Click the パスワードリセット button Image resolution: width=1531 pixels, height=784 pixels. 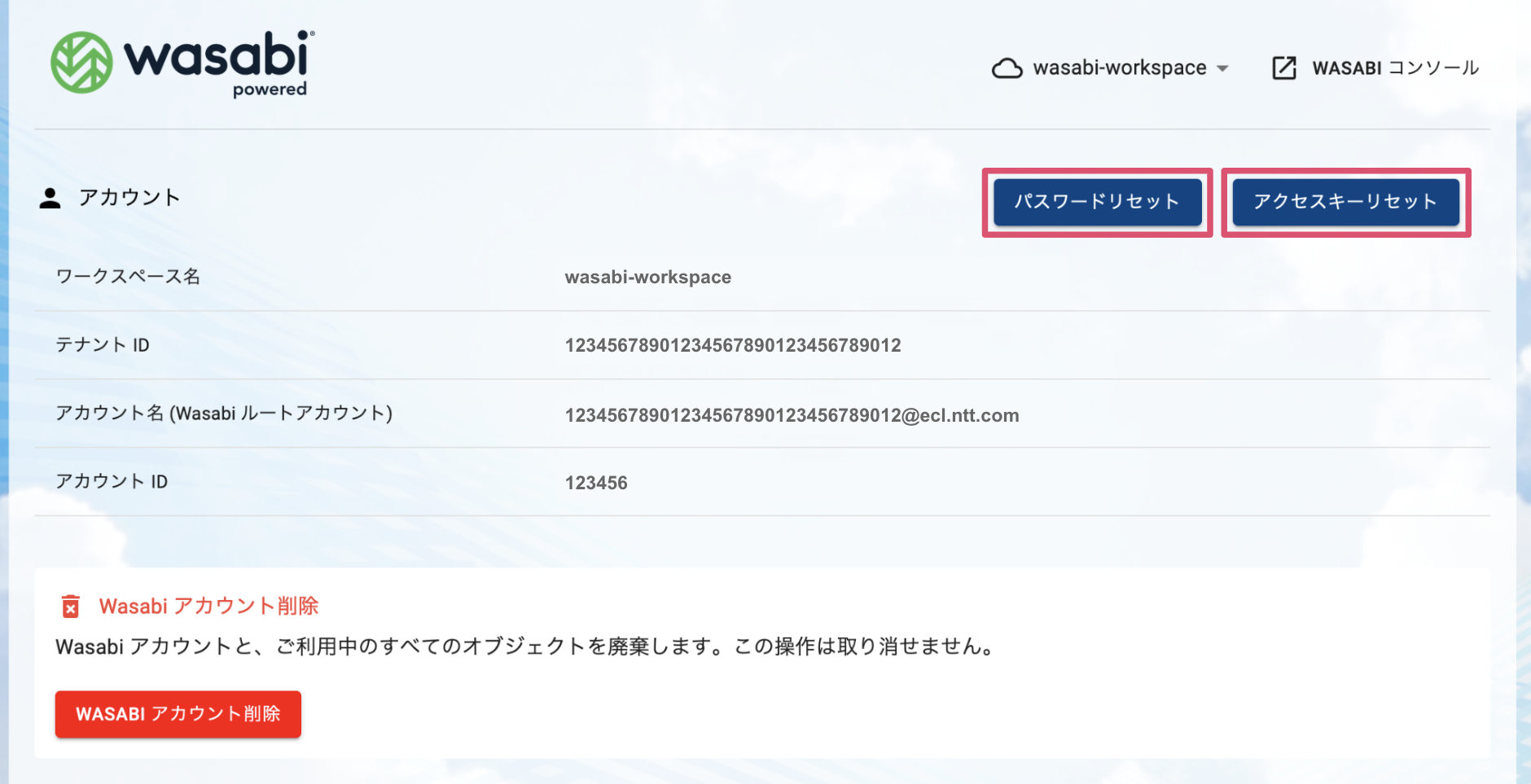click(x=1097, y=202)
